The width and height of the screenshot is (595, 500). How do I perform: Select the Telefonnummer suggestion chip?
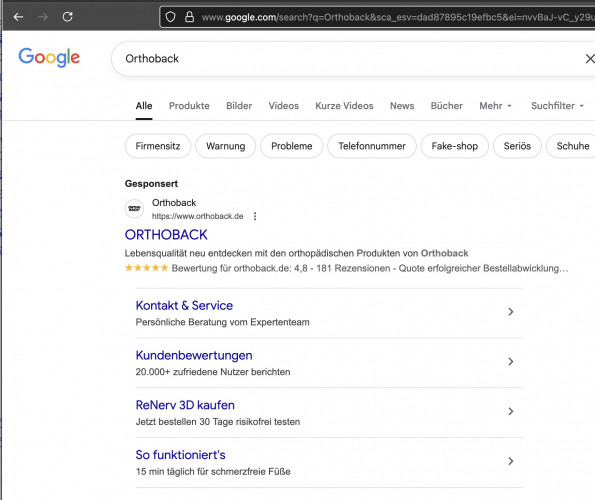[x=372, y=146]
